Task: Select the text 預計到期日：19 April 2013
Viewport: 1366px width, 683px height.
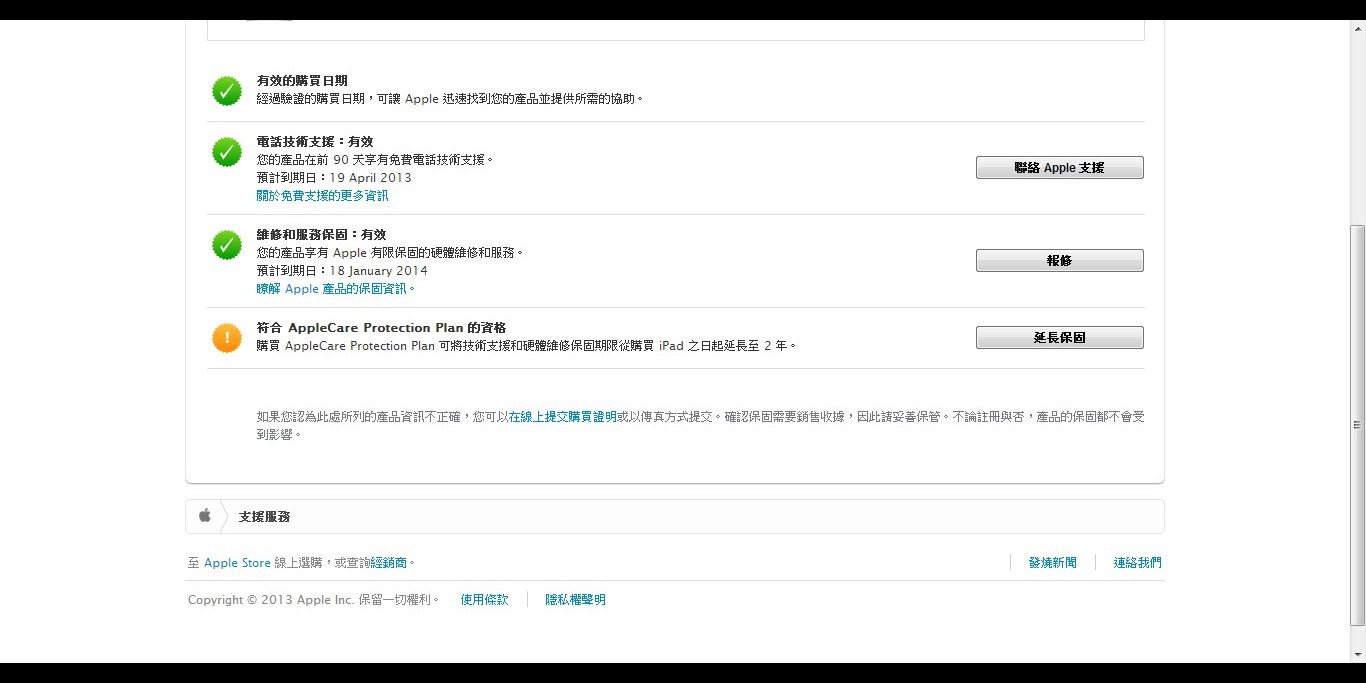Action: (x=334, y=178)
